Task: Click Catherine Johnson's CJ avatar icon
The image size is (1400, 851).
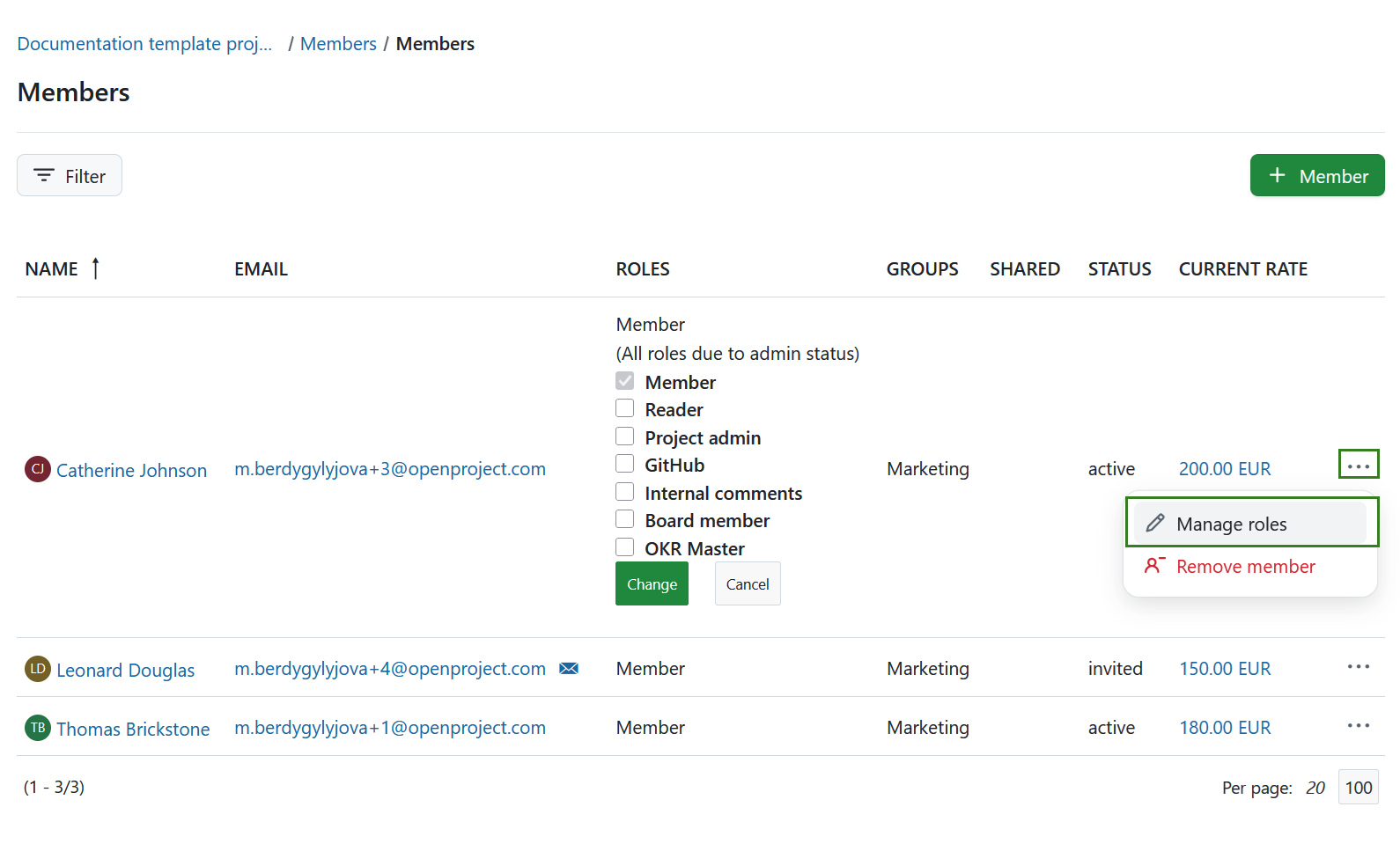Action: point(37,469)
